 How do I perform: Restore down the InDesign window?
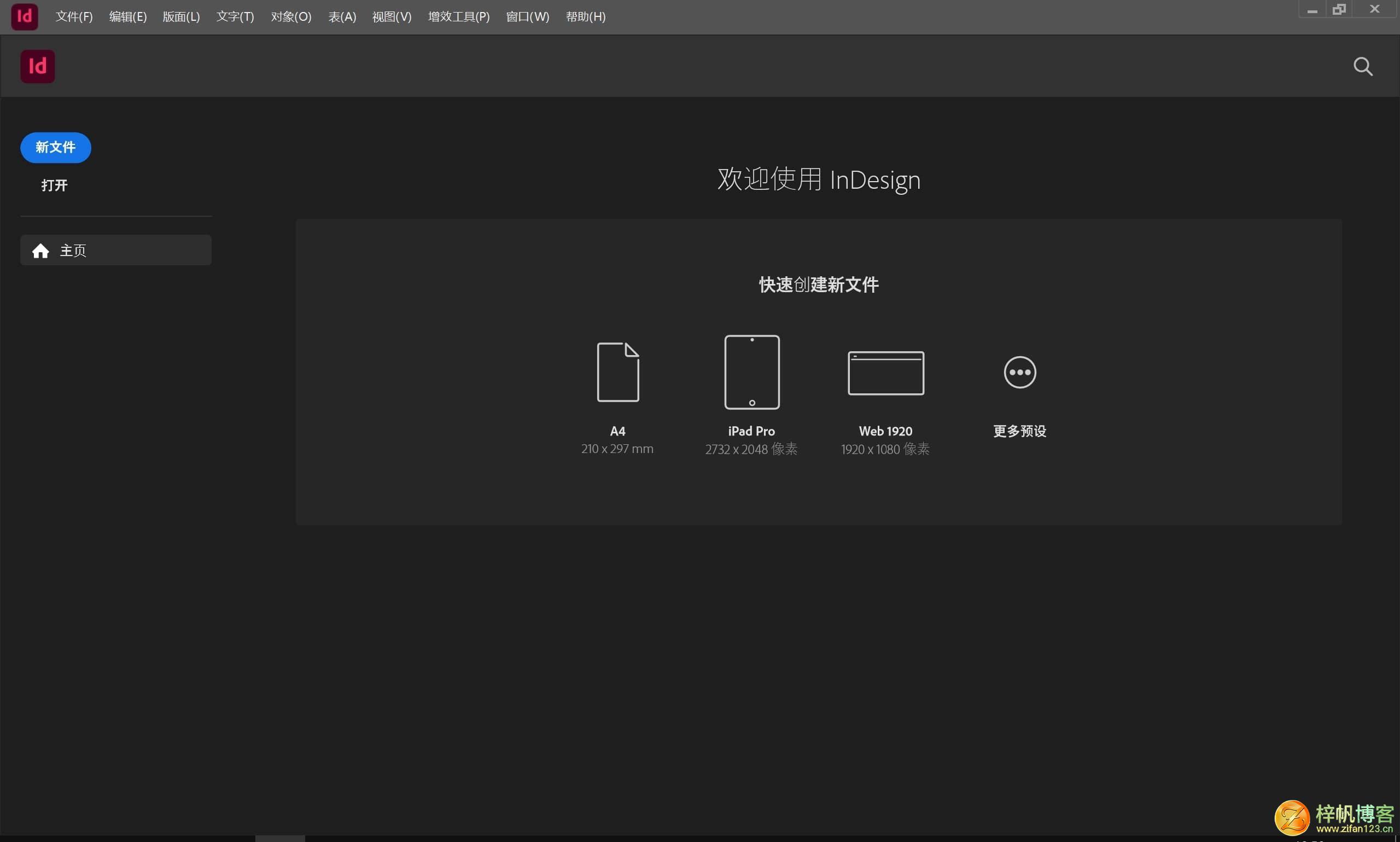(1339, 10)
